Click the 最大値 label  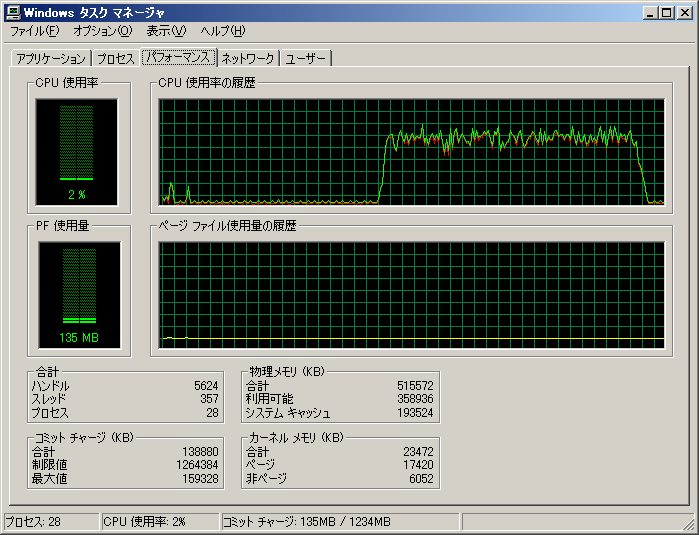pyautogui.click(x=49, y=479)
